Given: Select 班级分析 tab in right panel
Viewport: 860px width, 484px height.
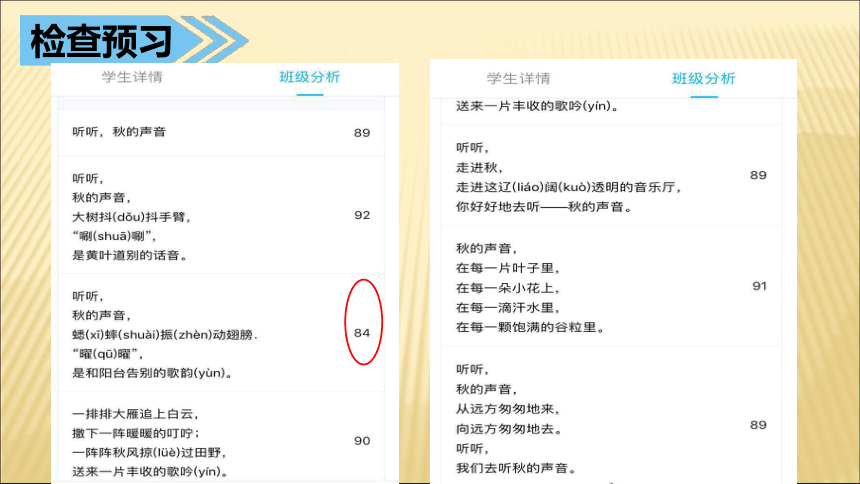Looking at the screenshot, I should (704, 79).
